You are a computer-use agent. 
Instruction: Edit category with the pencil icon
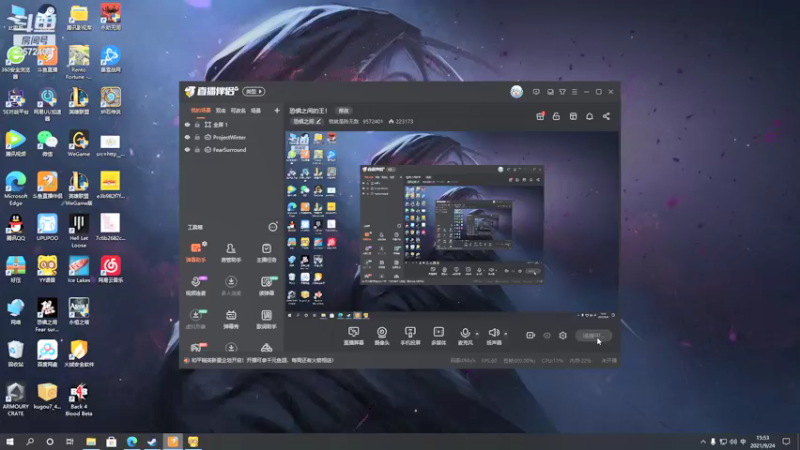tap(318, 121)
